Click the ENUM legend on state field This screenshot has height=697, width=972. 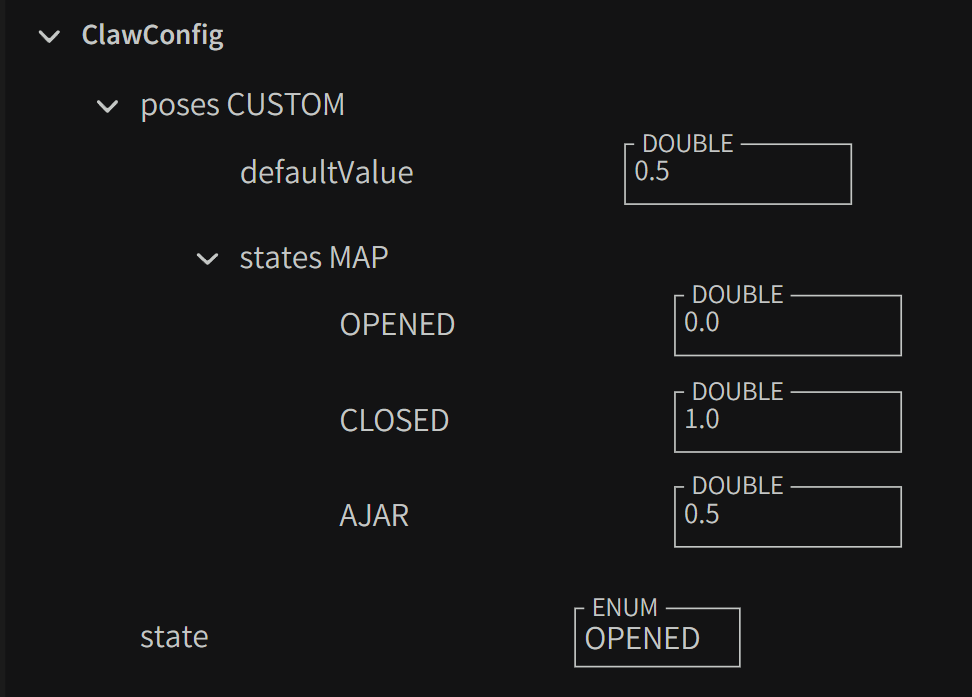tap(625, 608)
